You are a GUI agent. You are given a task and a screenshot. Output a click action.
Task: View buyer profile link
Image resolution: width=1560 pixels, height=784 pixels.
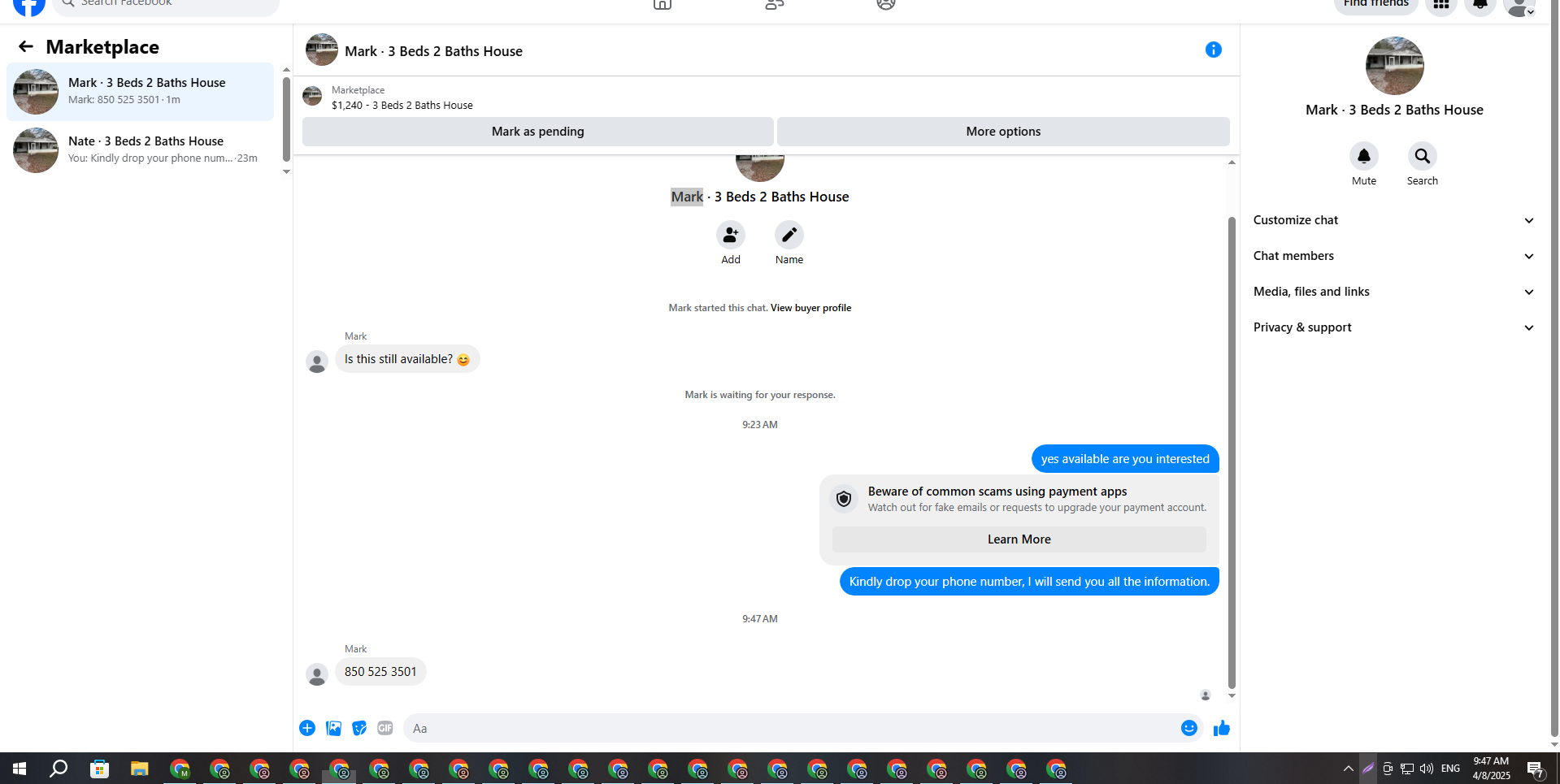pos(810,308)
